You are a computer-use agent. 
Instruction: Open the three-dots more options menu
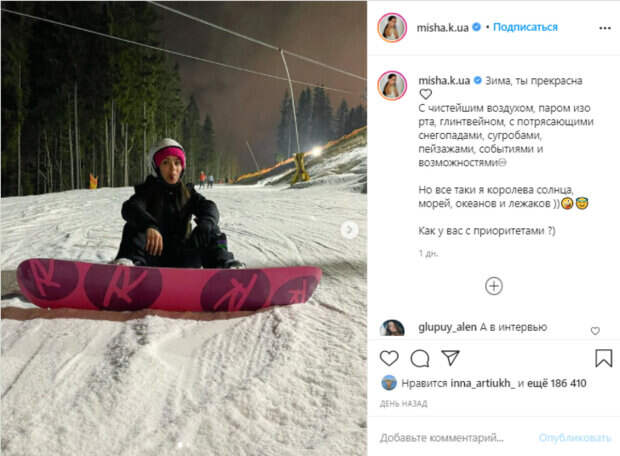605,28
